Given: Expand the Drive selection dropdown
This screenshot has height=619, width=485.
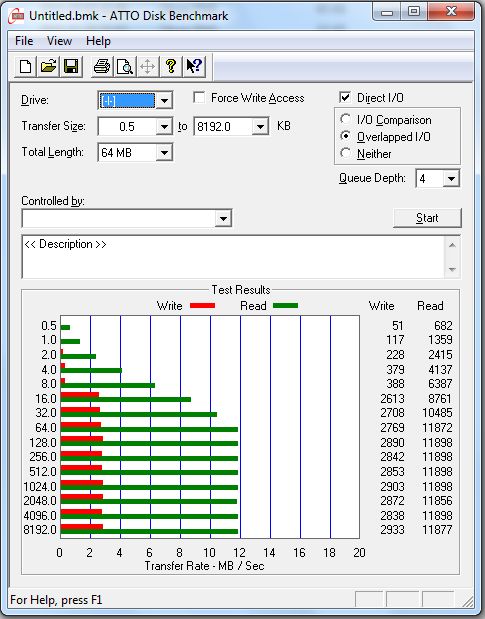Looking at the screenshot, I should click(164, 100).
